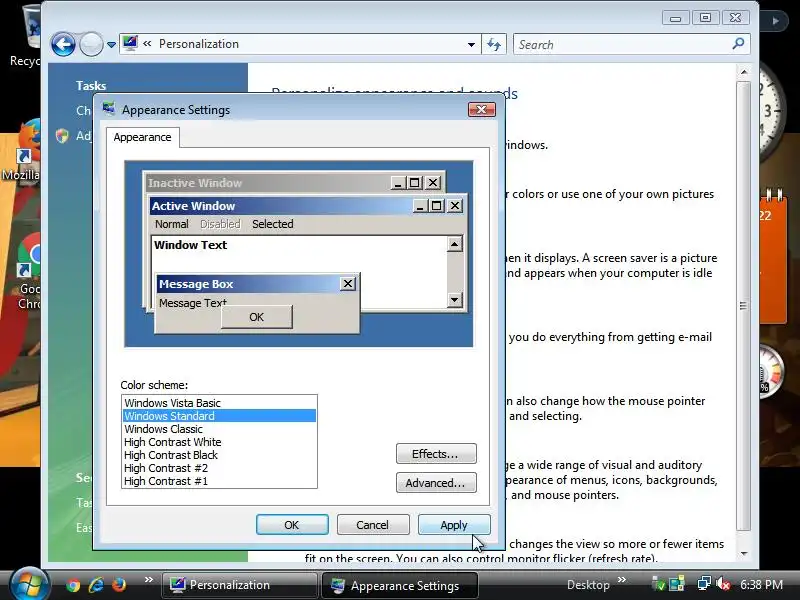Screen dimensions: 800x600
Task: Click the Refresh button beside address bar
Action: point(494,44)
